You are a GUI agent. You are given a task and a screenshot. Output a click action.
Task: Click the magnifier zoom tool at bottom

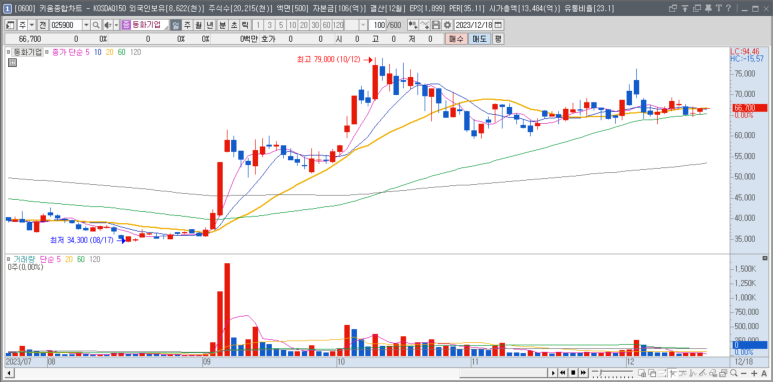pyautogui.click(x=734, y=373)
